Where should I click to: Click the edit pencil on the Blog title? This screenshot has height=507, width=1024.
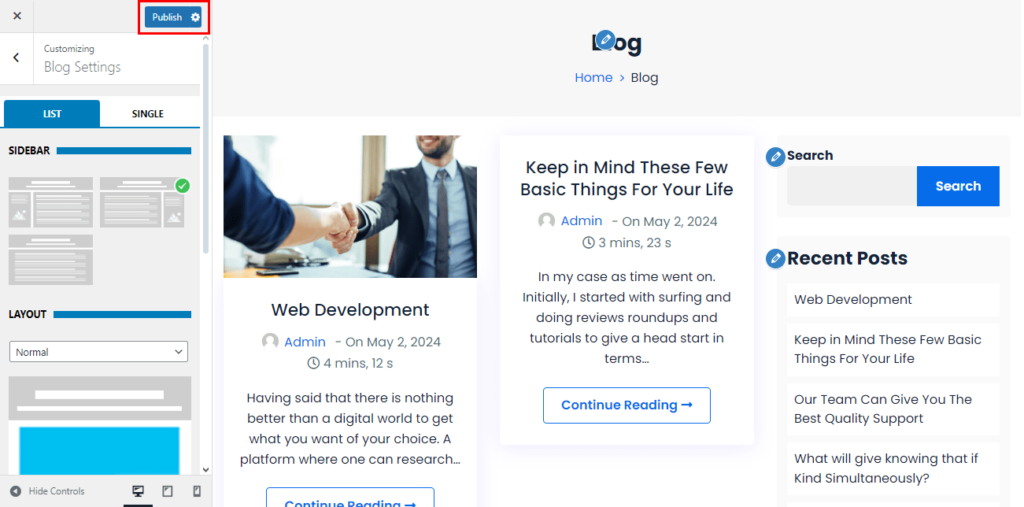point(605,39)
